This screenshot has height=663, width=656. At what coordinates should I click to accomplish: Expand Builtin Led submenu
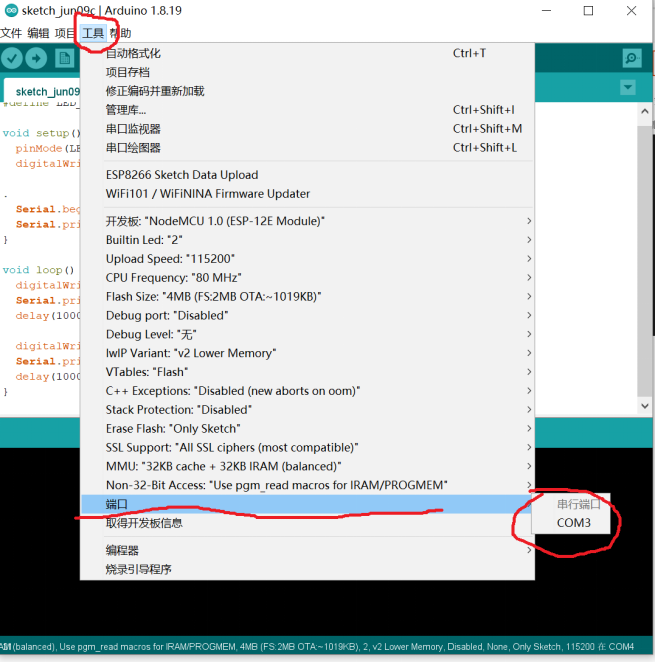coord(307,240)
